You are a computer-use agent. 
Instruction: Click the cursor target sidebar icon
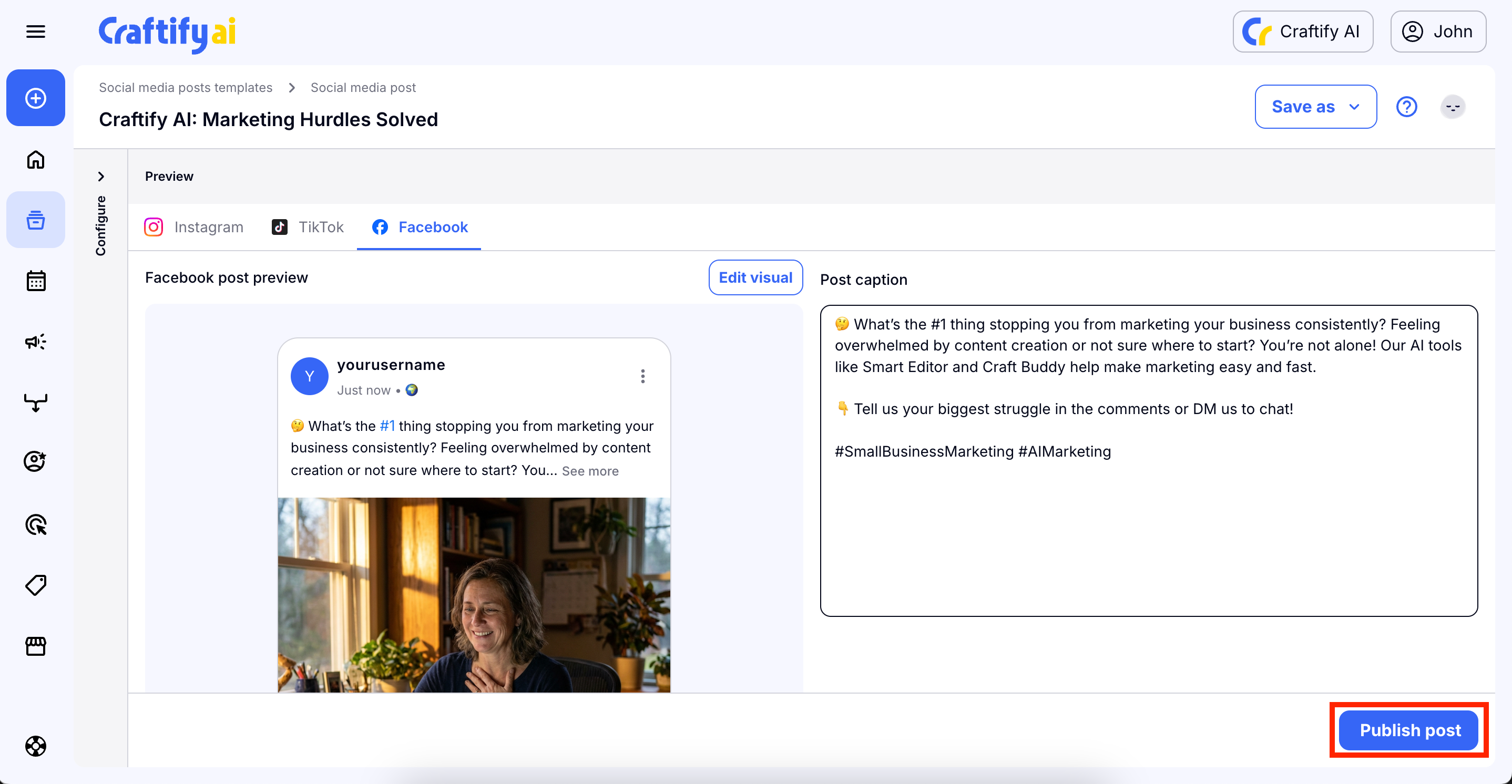pyautogui.click(x=35, y=524)
